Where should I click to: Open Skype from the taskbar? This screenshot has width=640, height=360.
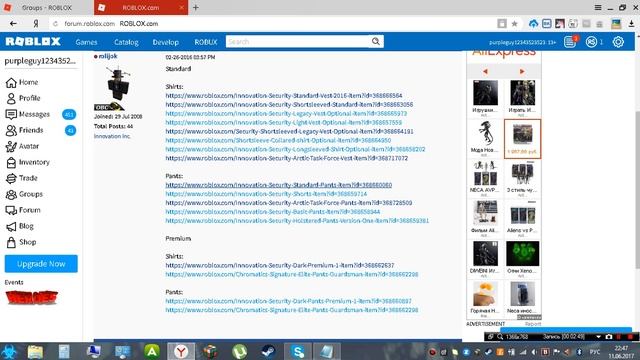coord(298,351)
